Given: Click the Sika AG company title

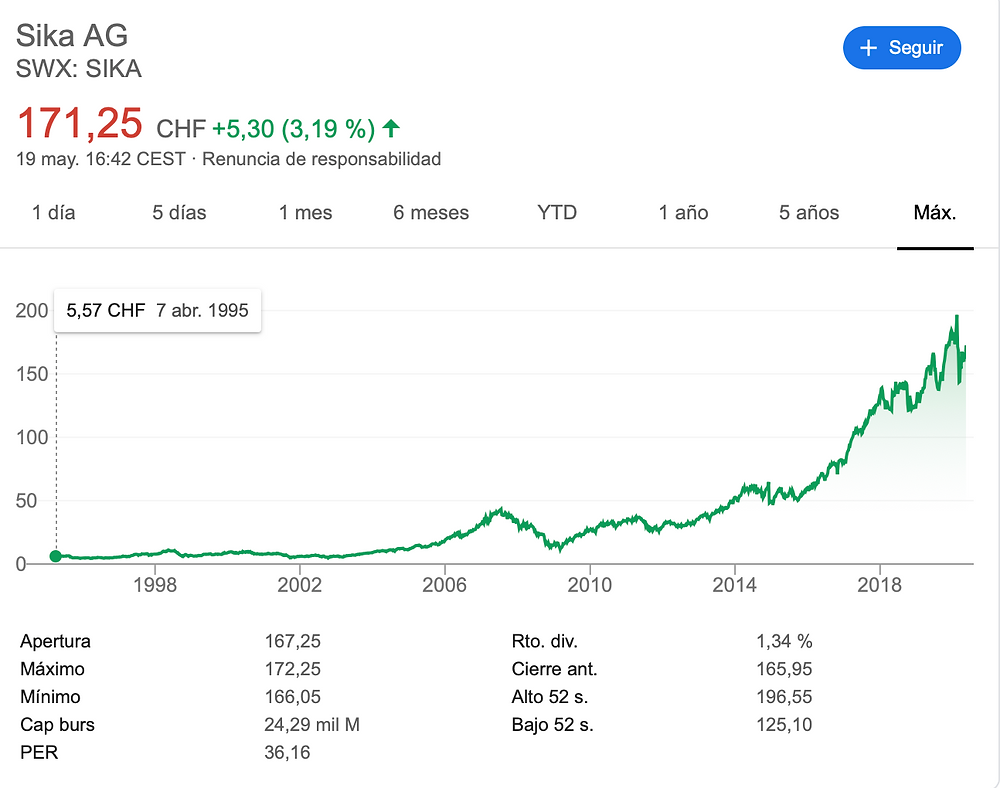Looking at the screenshot, I should pos(72,35).
